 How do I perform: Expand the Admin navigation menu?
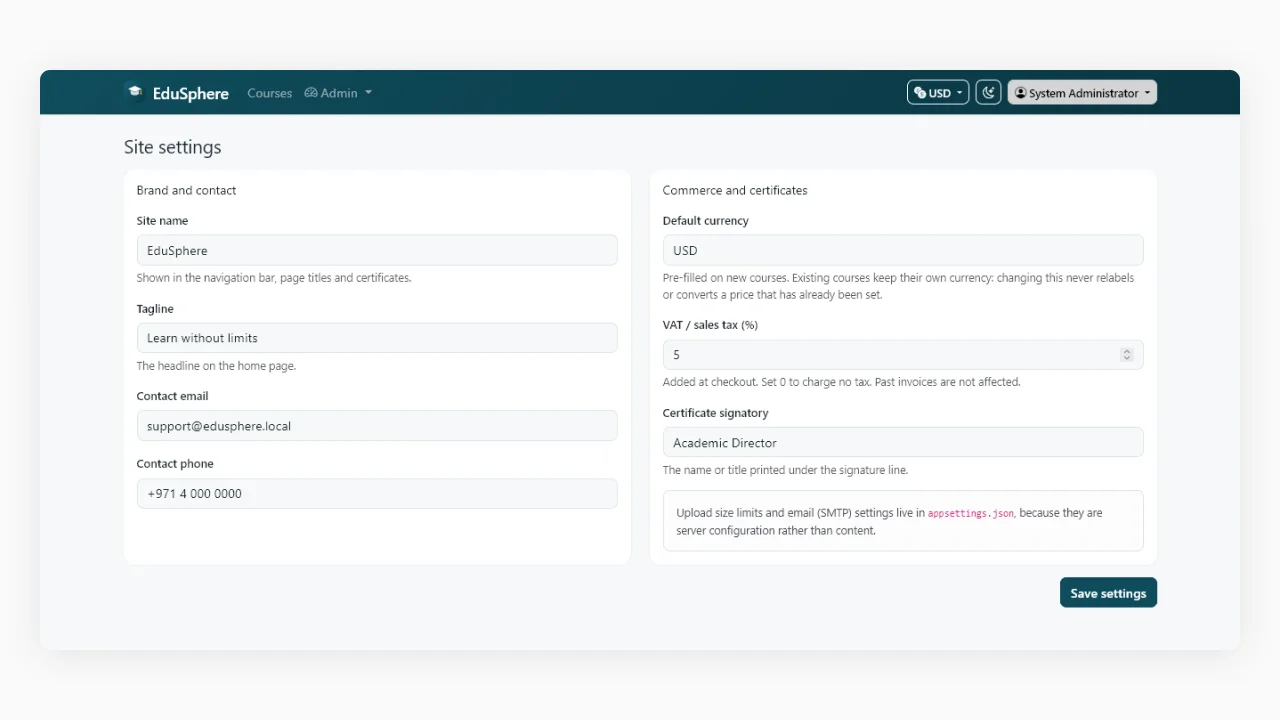(x=338, y=93)
